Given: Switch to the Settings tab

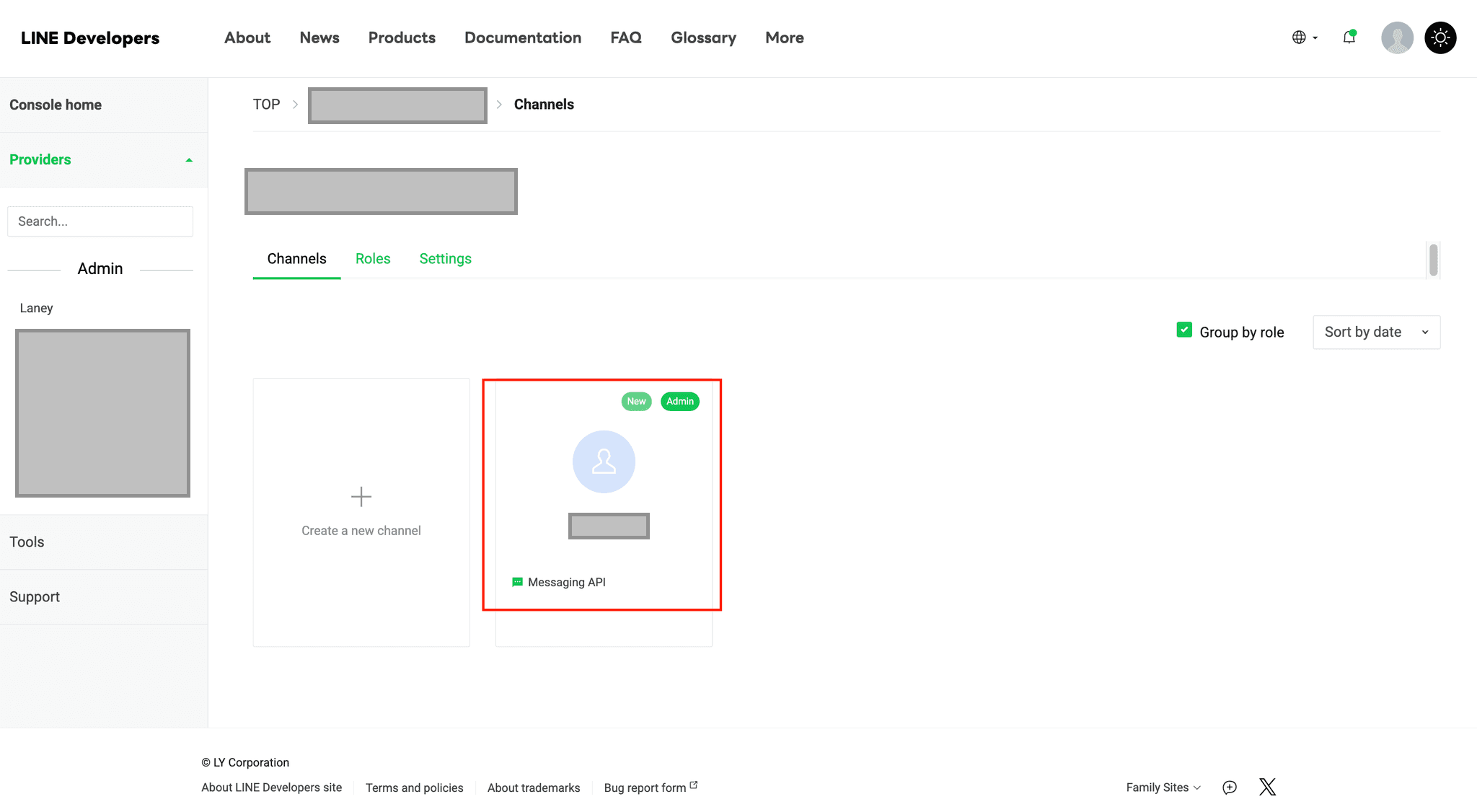Looking at the screenshot, I should (445, 259).
